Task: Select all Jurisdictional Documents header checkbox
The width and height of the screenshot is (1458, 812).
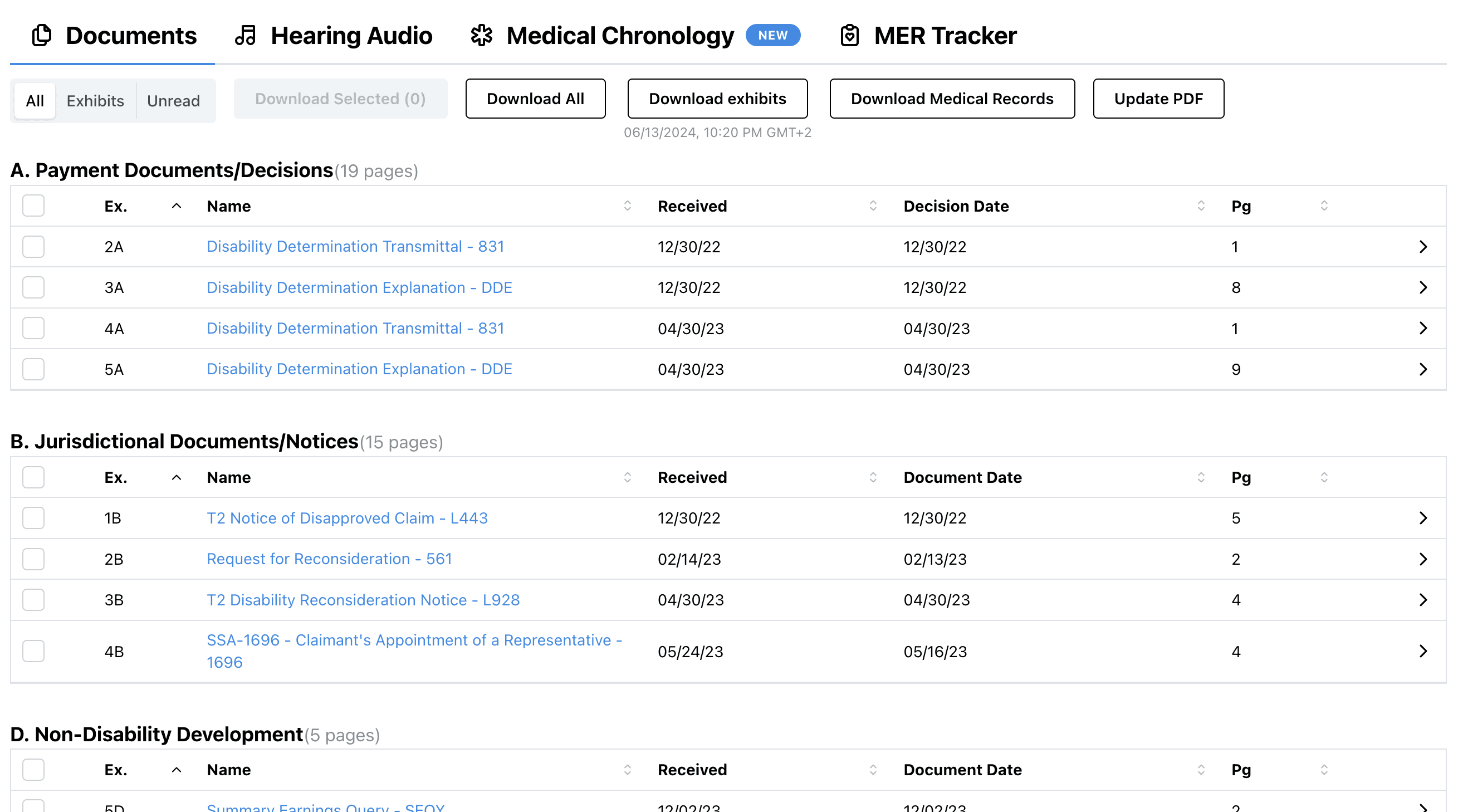Action: (x=33, y=478)
